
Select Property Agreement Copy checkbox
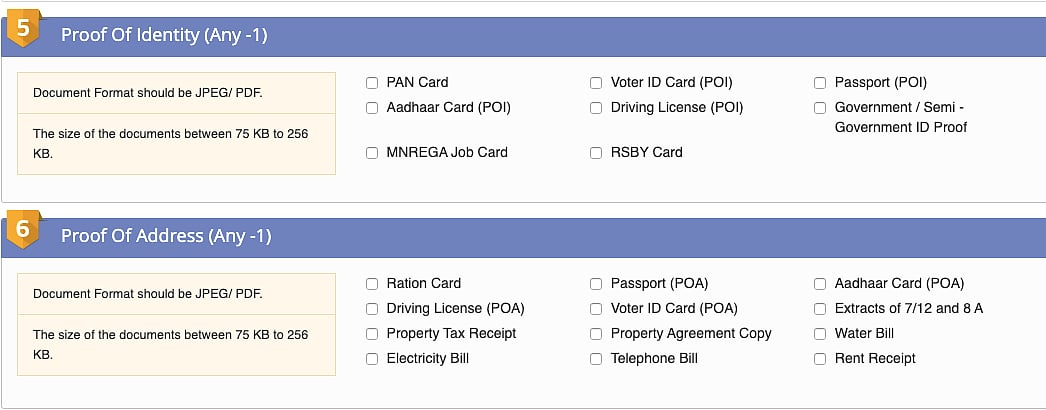click(596, 334)
